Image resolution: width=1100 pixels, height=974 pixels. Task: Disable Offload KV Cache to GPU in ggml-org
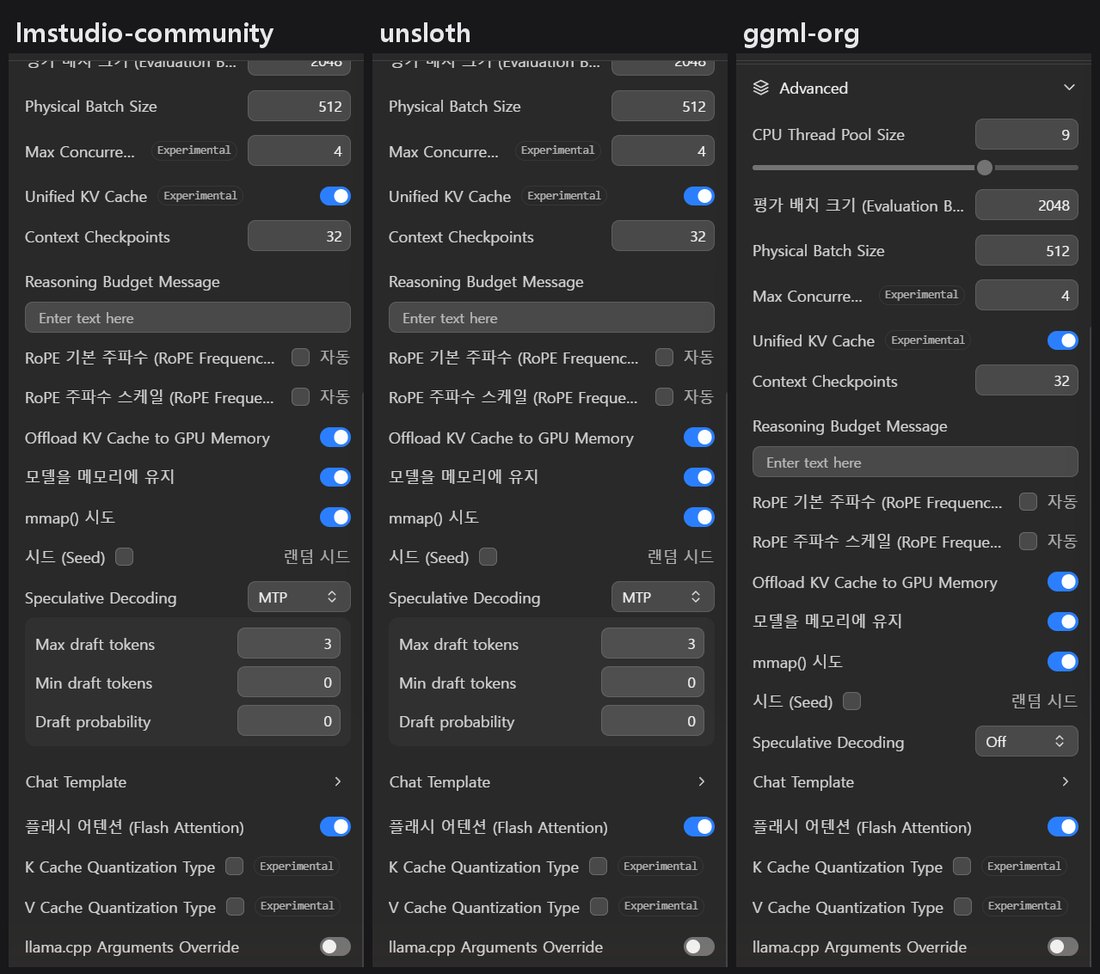1063,582
